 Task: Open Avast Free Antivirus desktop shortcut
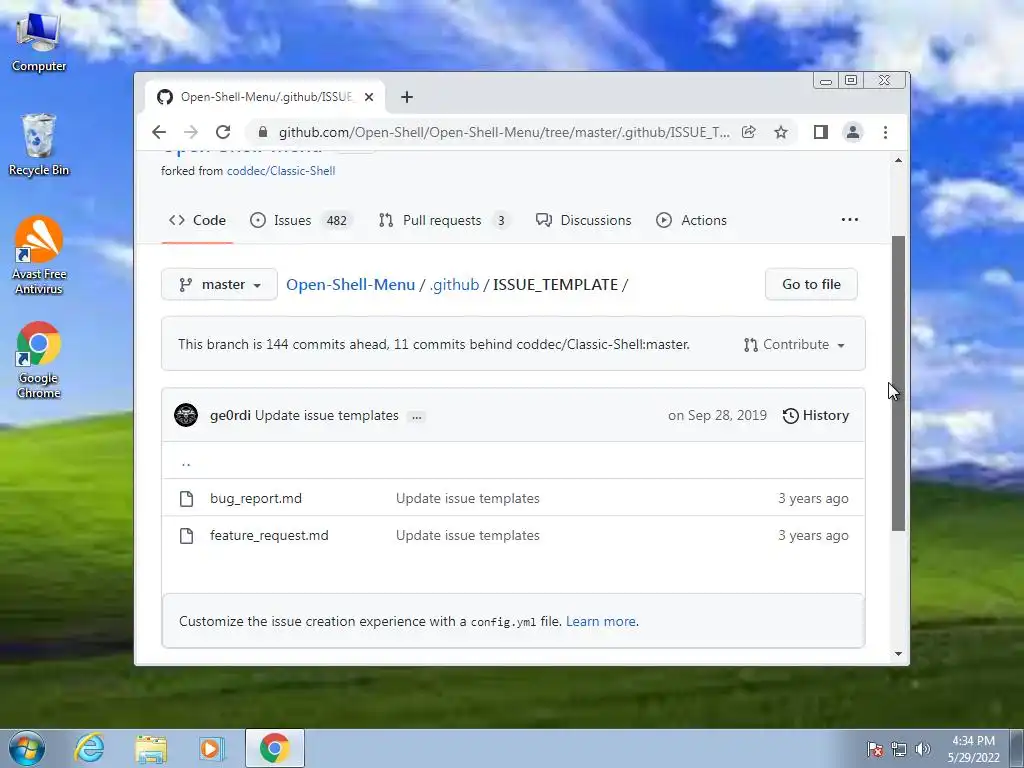[39, 255]
